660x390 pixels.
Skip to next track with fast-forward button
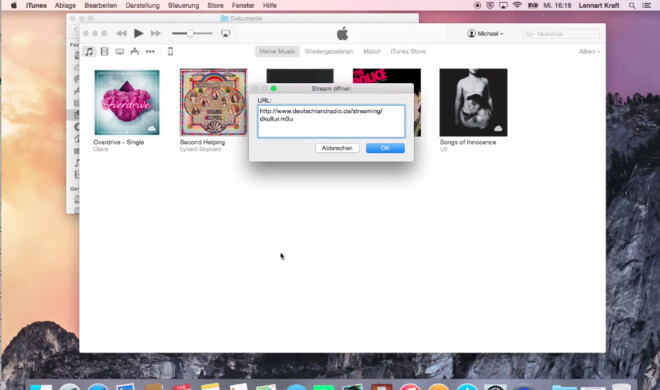click(x=156, y=33)
